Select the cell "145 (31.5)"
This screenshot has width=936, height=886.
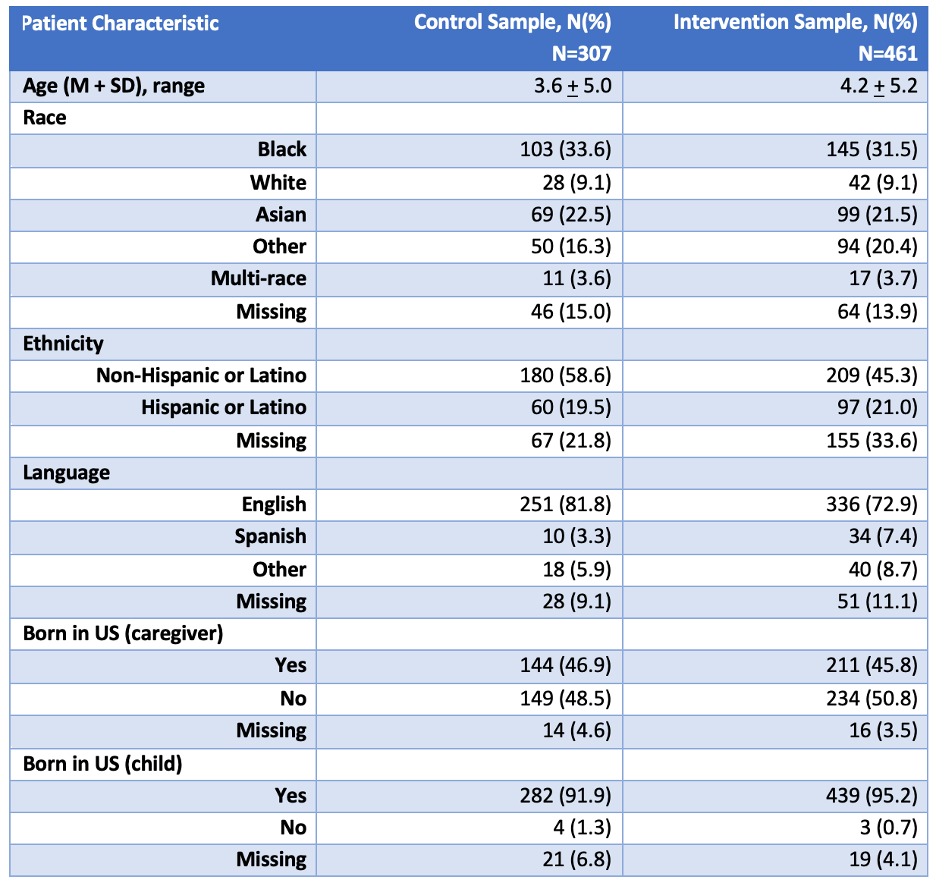[x=872, y=150]
